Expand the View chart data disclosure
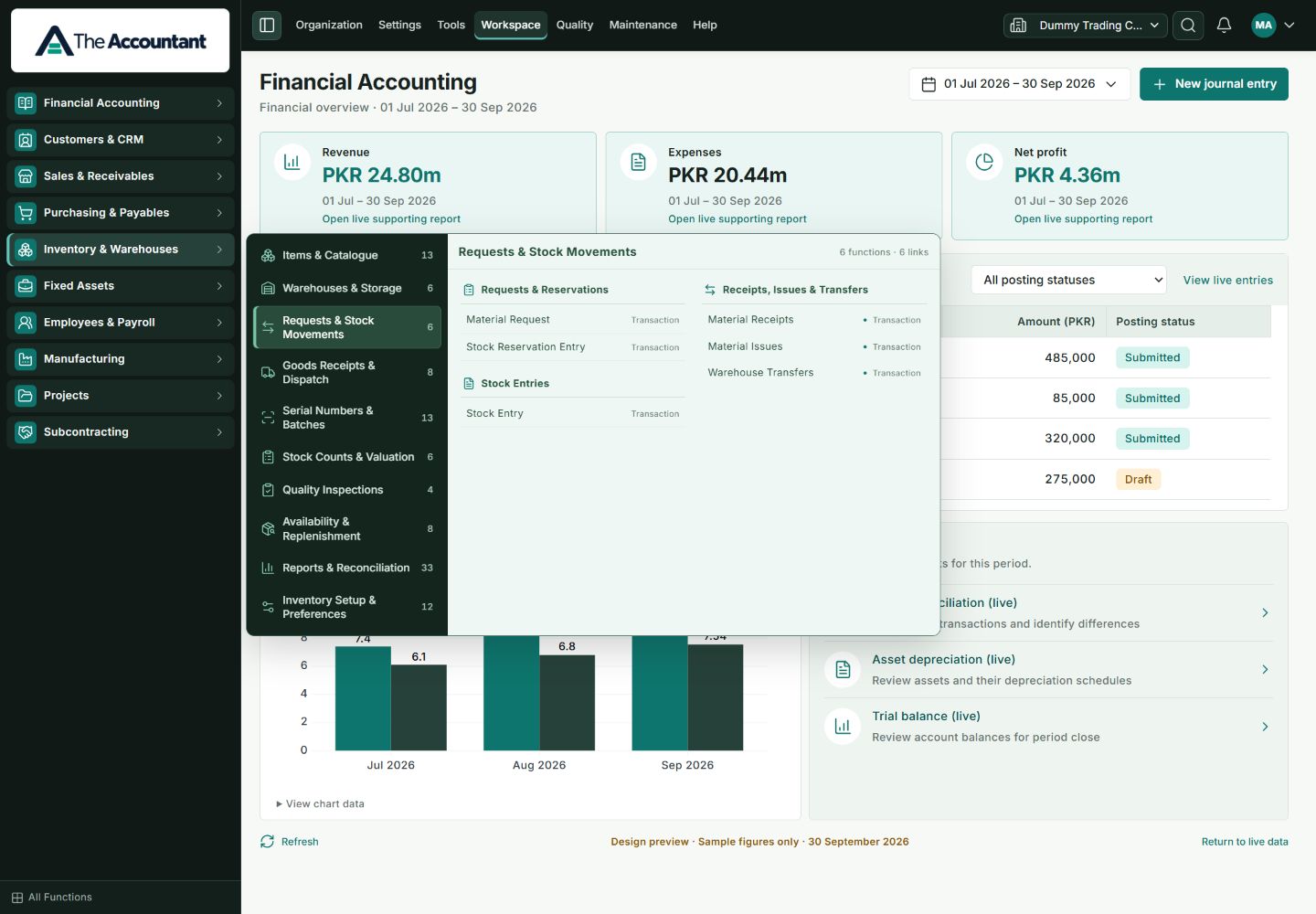Image resolution: width=1316 pixels, height=914 pixels. pyautogui.click(x=320, y=804)
